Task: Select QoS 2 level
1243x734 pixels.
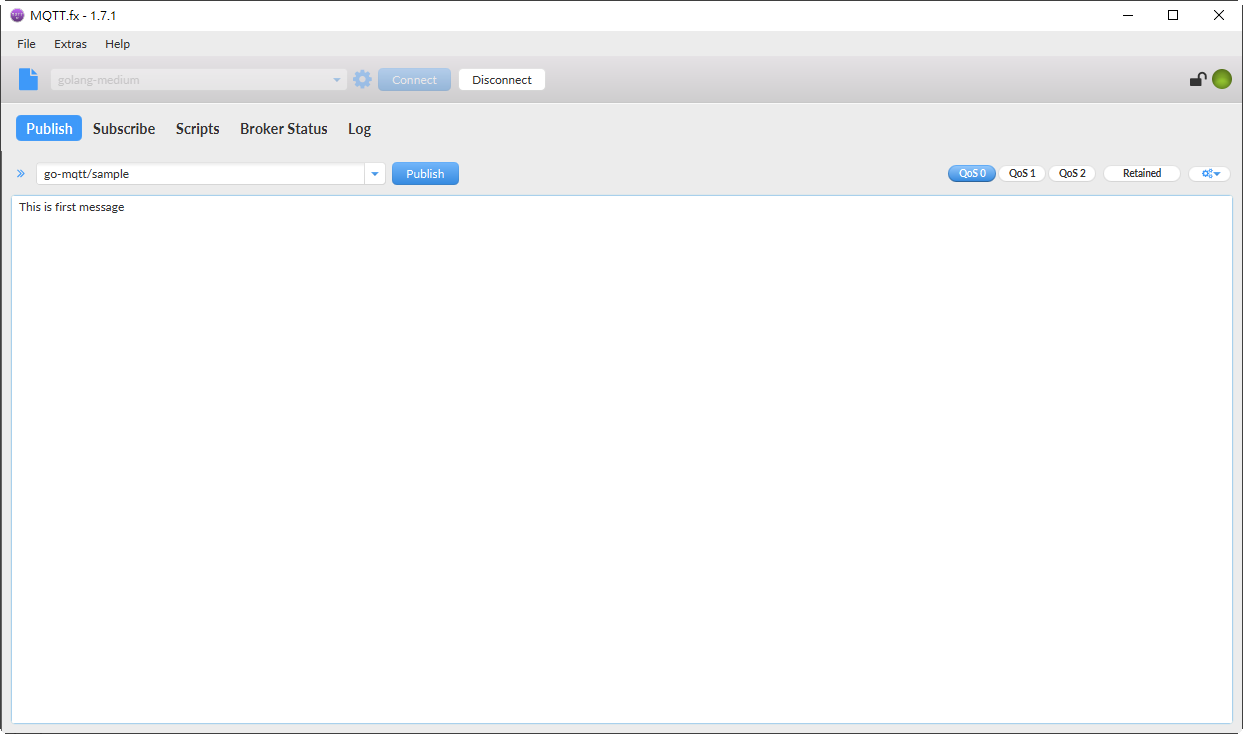Action: click(x=1072, y=174)
